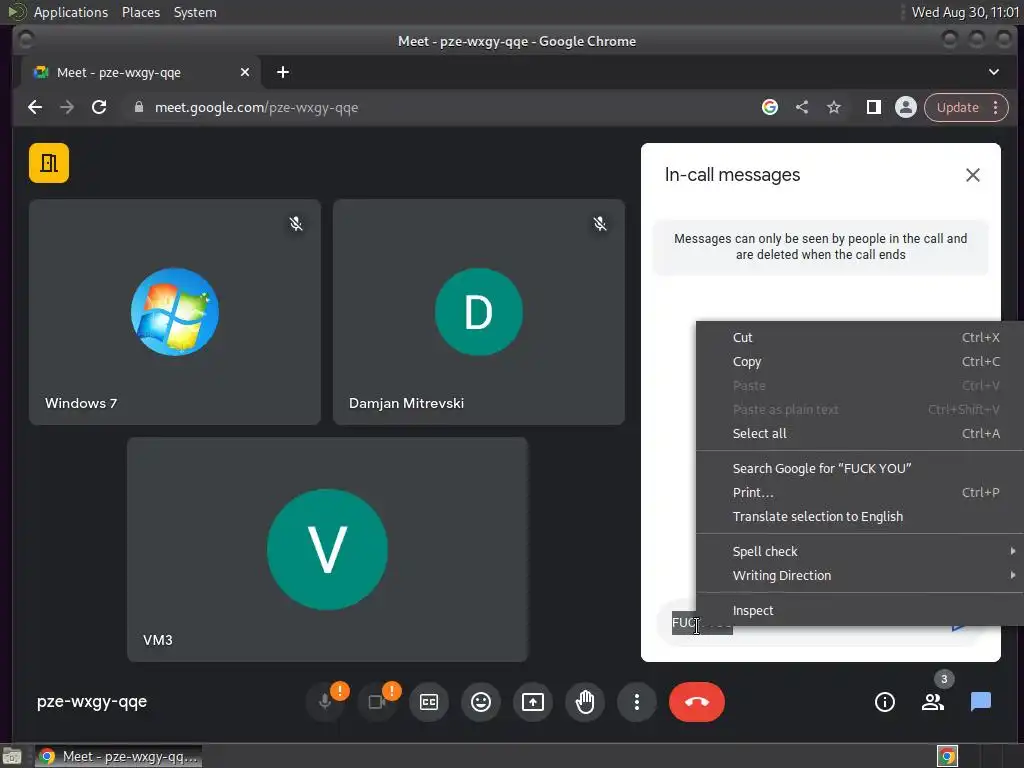The height and width of the screenshot is (768, 1024).
Task: Bookmark this tab with the star icon
Action: pyautogui.click(x=834, y=107)
